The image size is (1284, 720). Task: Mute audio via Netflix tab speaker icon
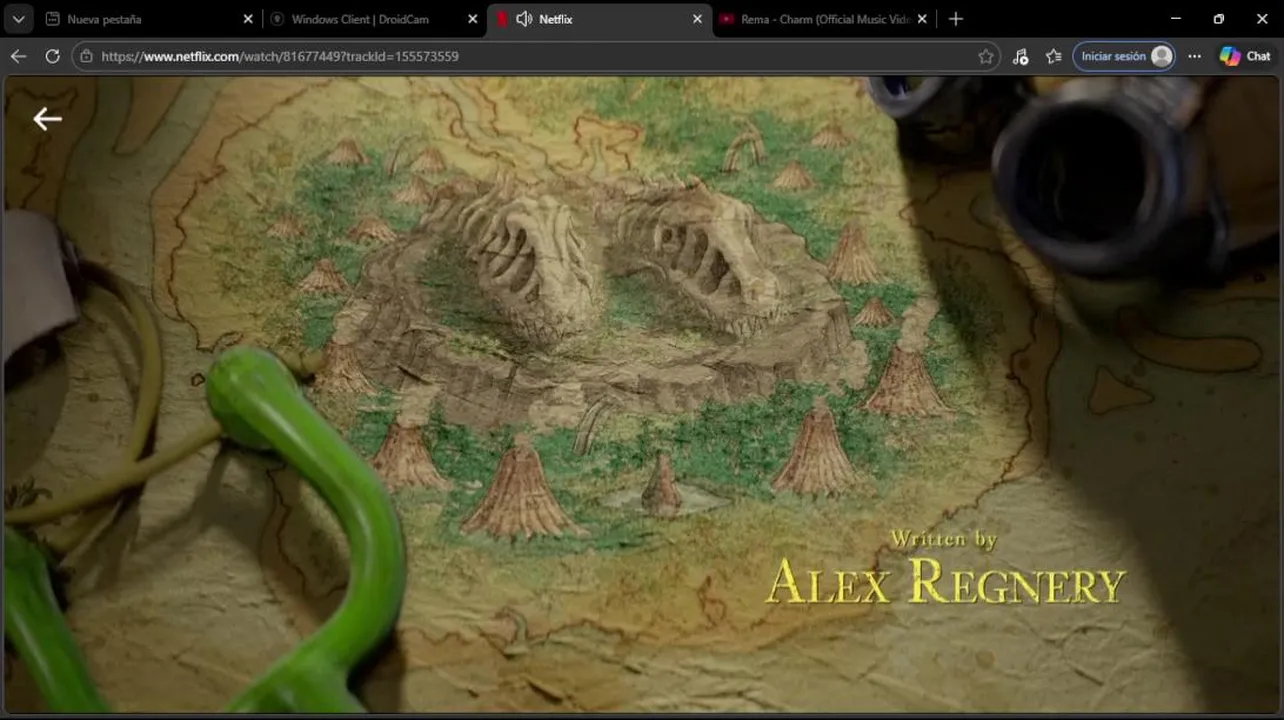524,19
